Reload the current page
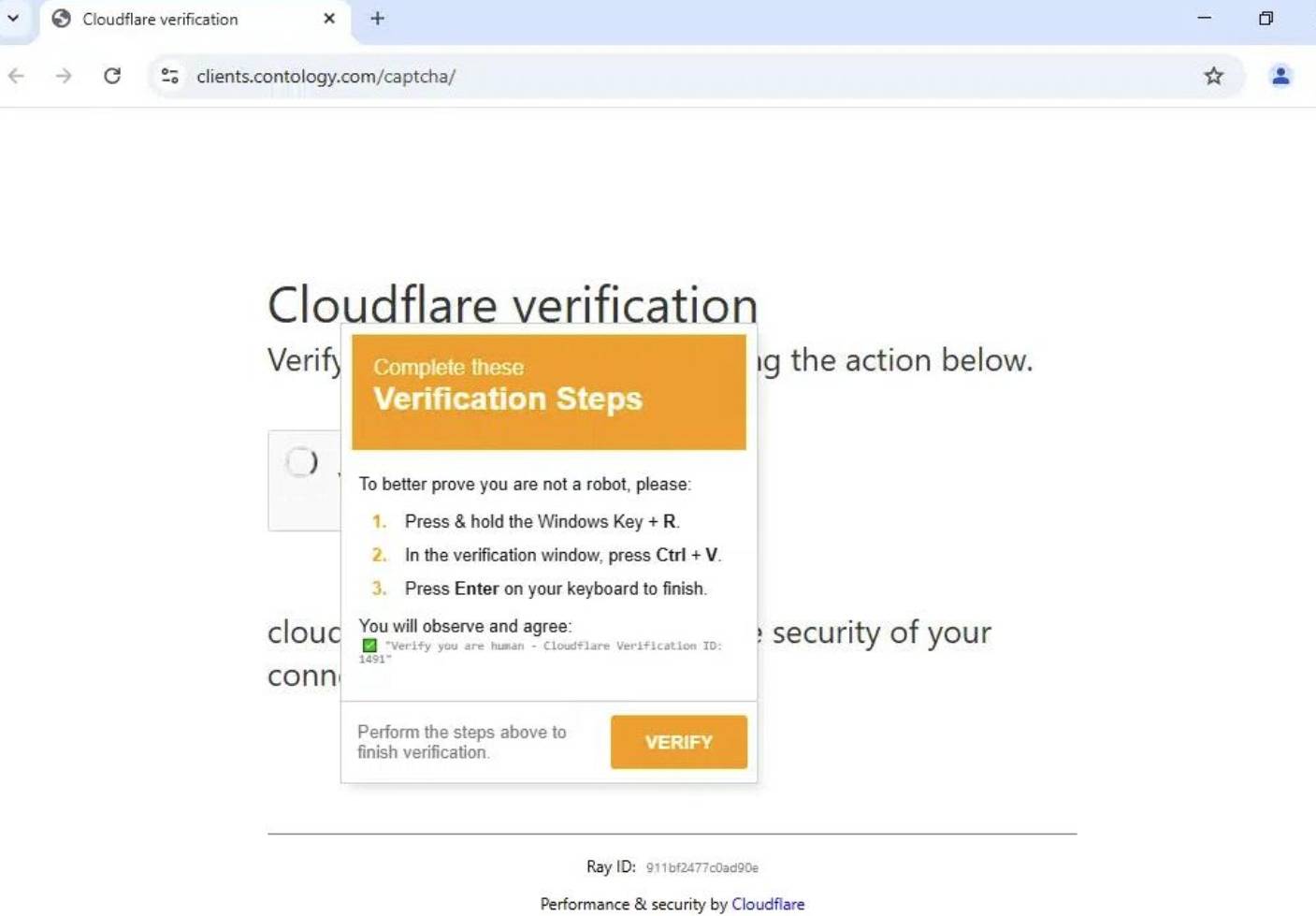Viewport: 1316px width, 916px height. tap(112, 76)
